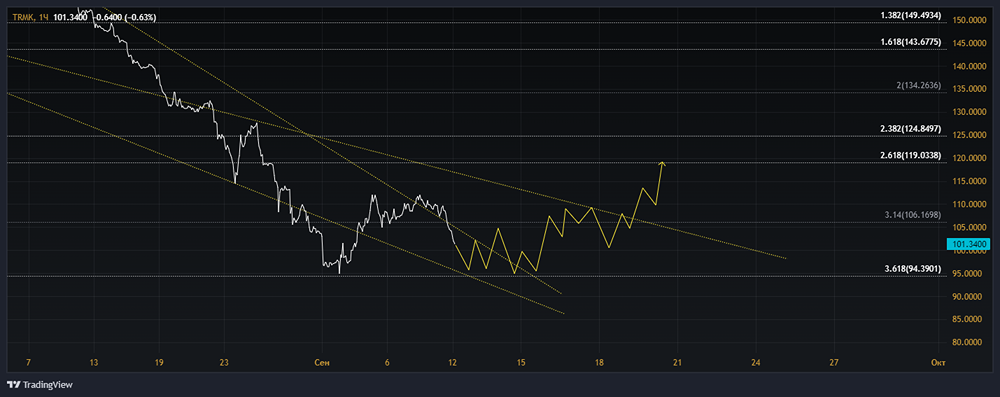Image resolution: width=1000 pixels, height=397 pixels.
Task: Click the date label 18 on the time axis
Action: click(x=599, y=363)
